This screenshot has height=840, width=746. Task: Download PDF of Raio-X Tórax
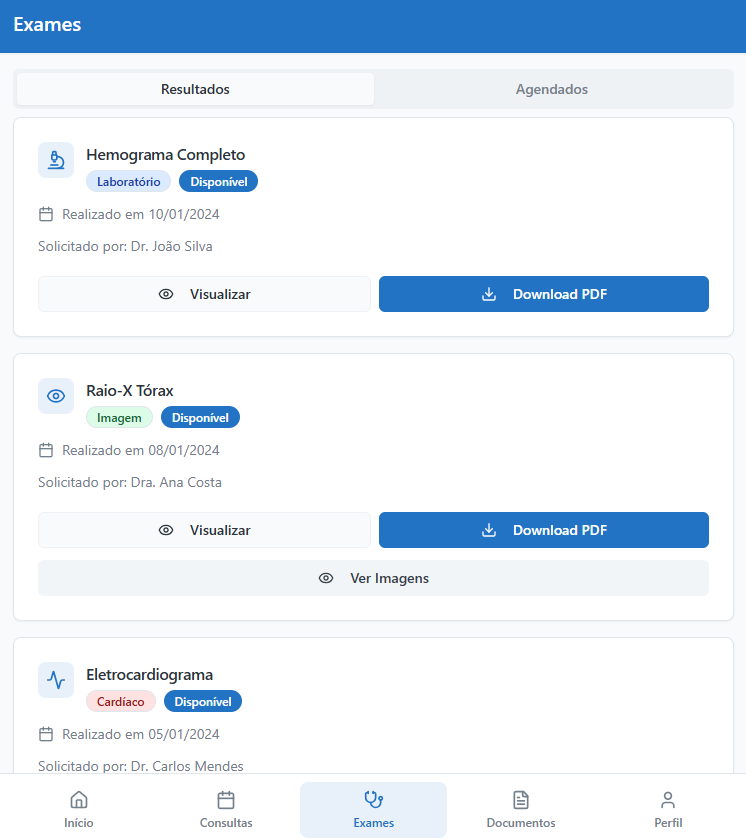pyautogui.click(x=544, y=530)
